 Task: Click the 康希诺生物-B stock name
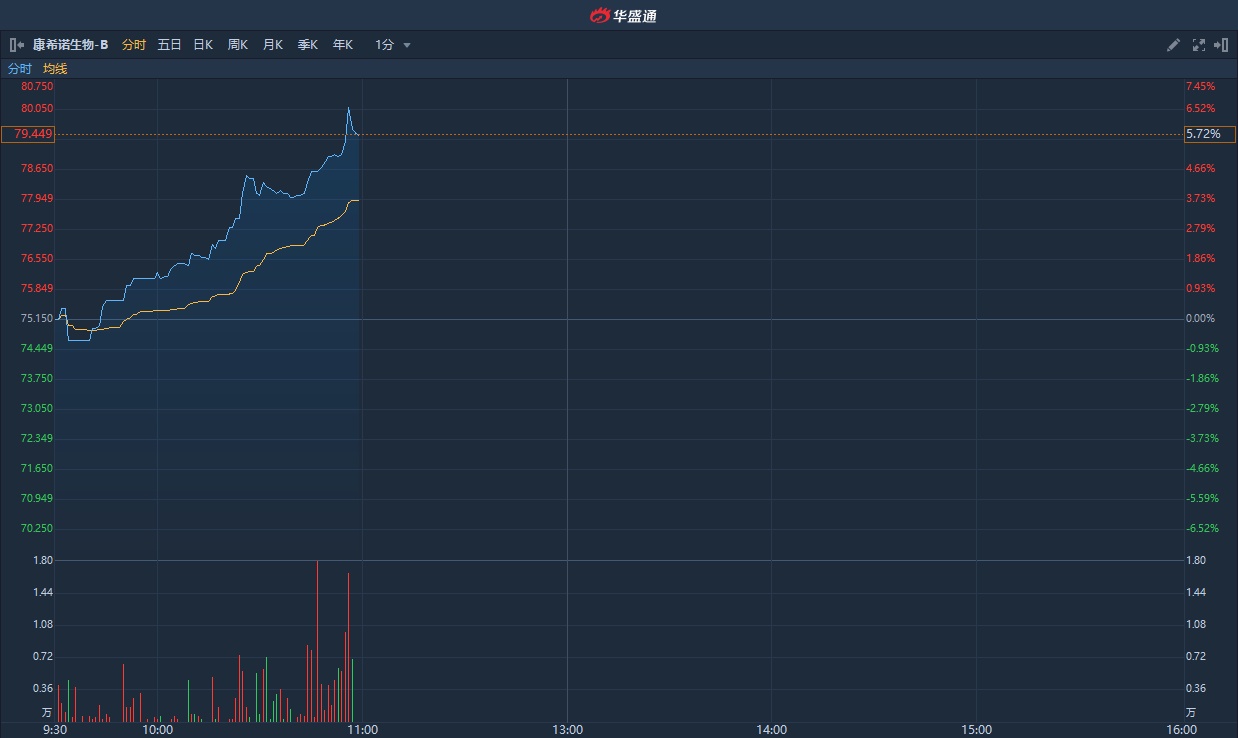(x=70, y=45)
